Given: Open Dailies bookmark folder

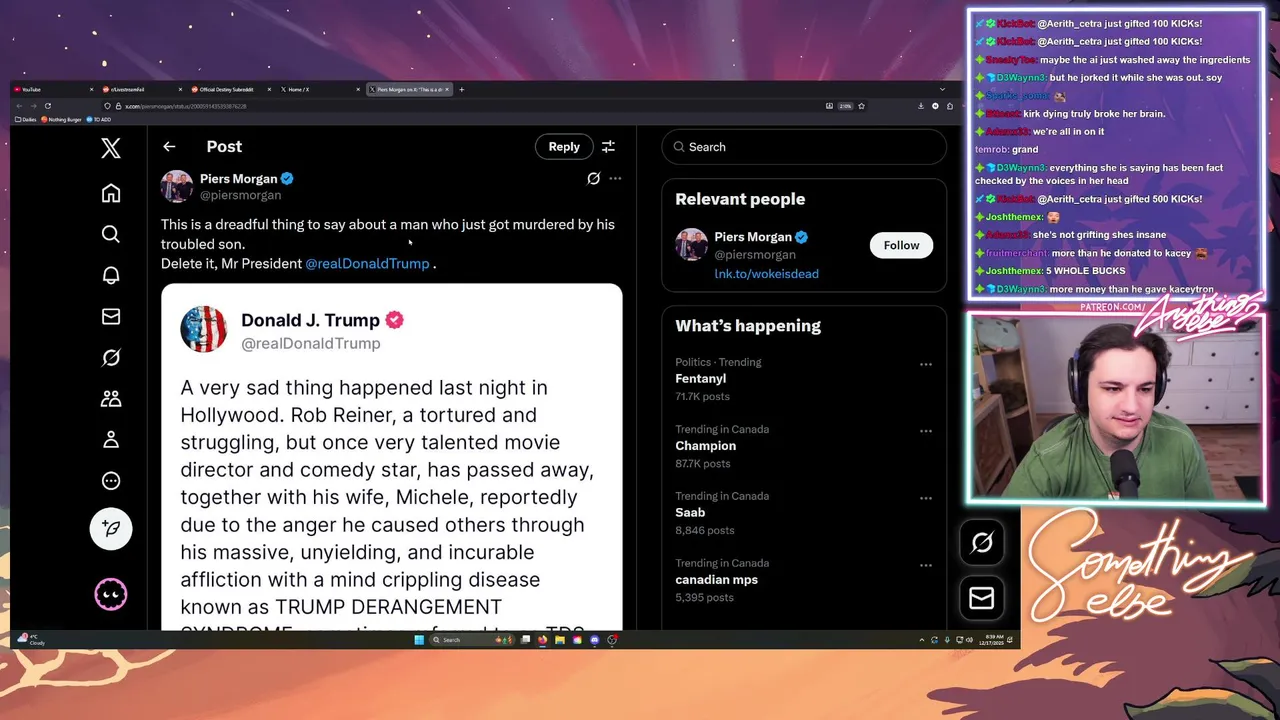Looking at the screenshot, I should 26,119.
